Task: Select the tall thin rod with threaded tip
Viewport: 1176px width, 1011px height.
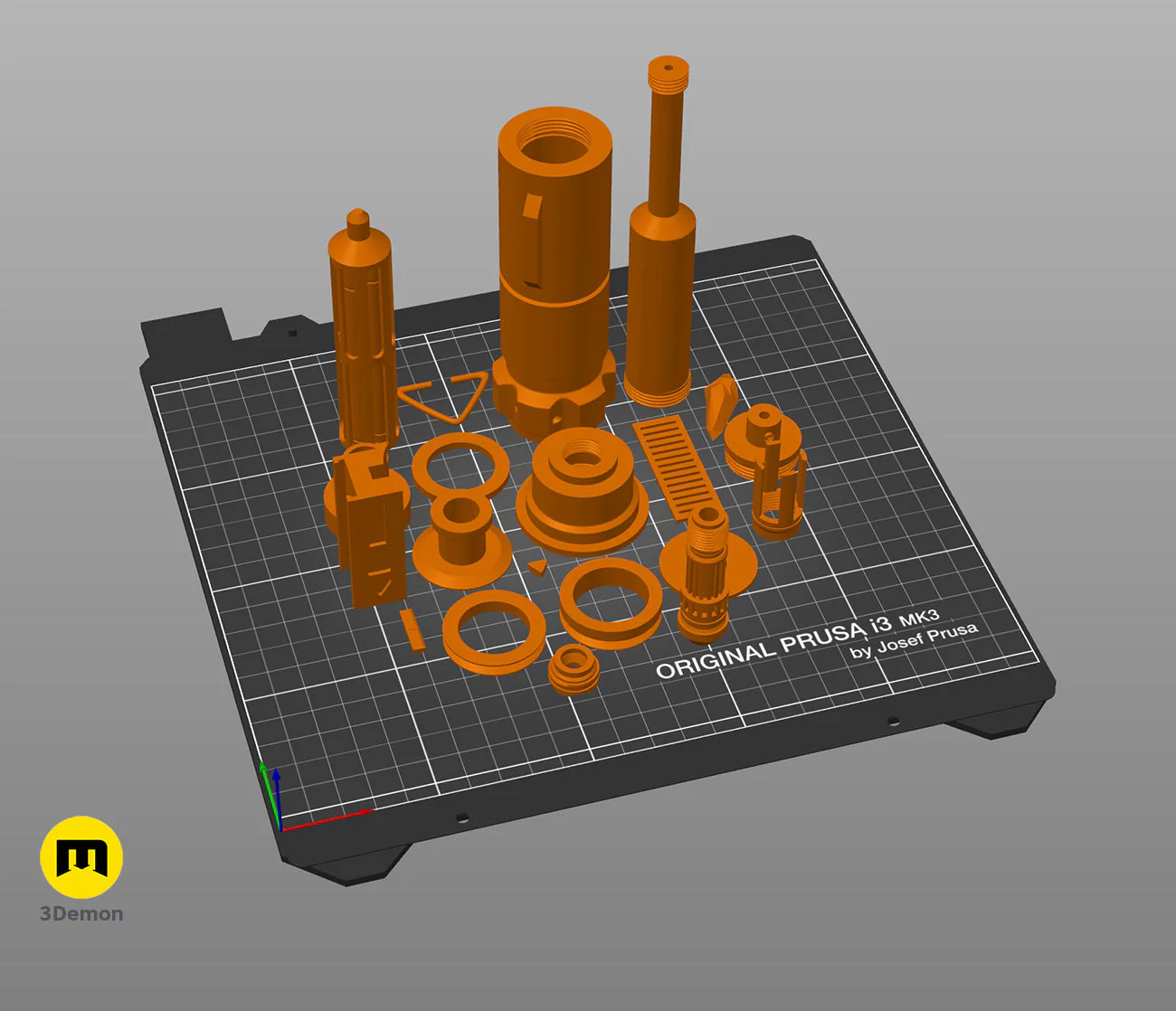Action: point(663,231)
